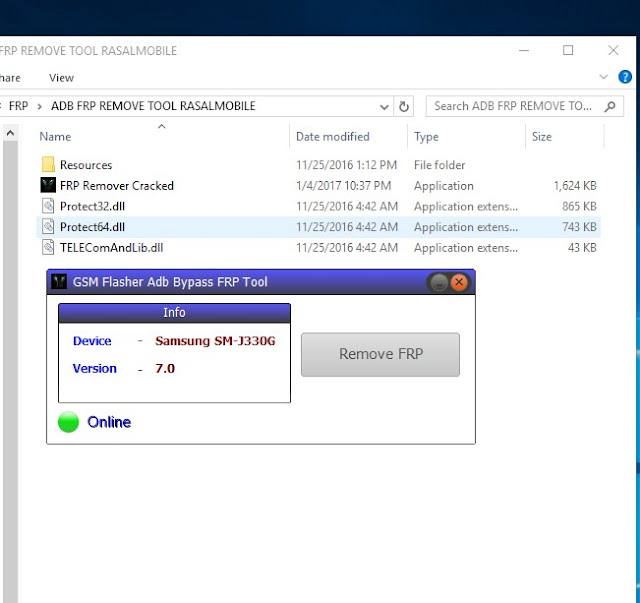The image size is (640, 603).
Task: Launch FRP Remover Cracked application icon
Action: (48, 185)
